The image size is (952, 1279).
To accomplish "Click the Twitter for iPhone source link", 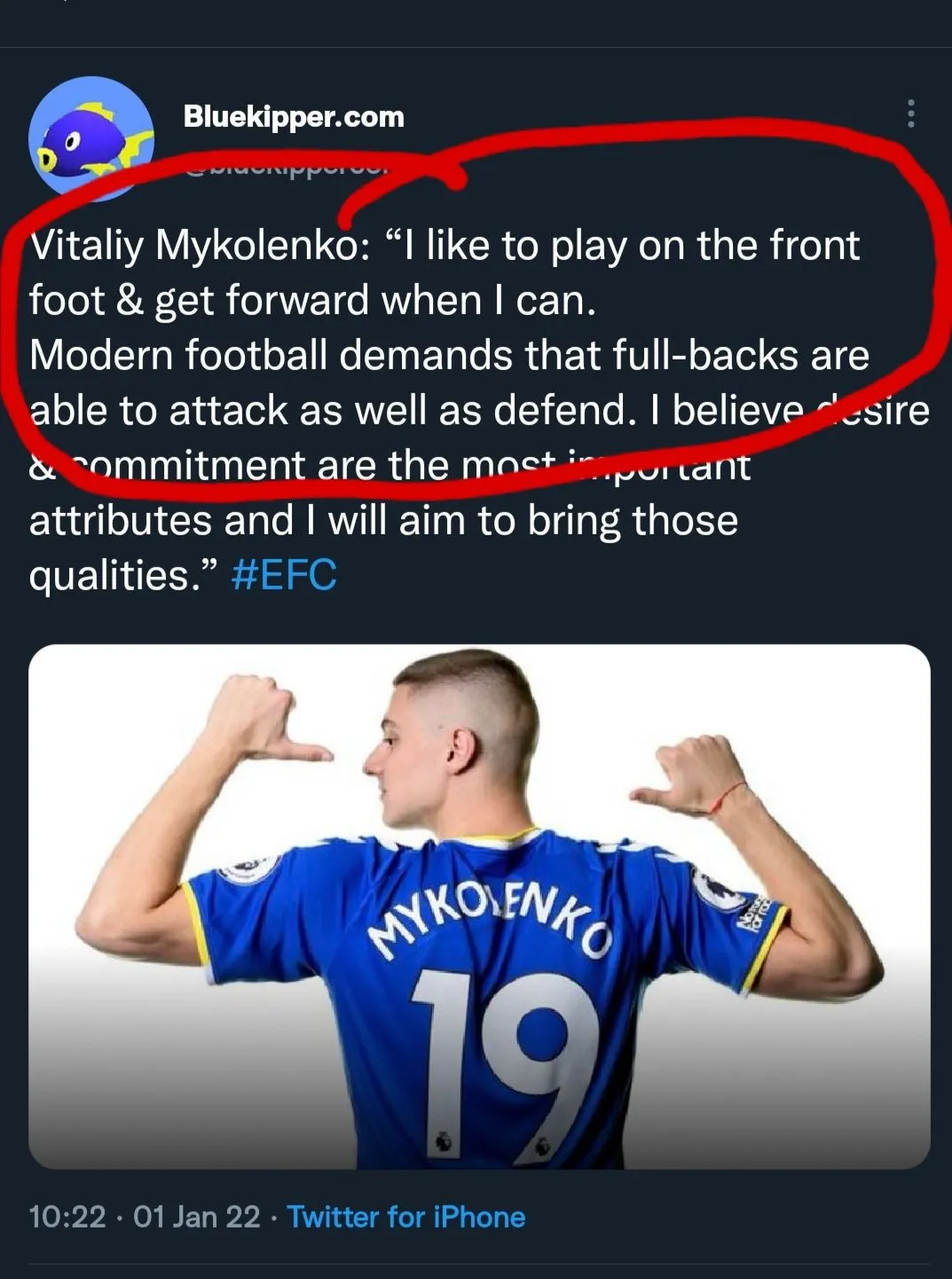I will pyautogui.click(x=406, y=1217).
